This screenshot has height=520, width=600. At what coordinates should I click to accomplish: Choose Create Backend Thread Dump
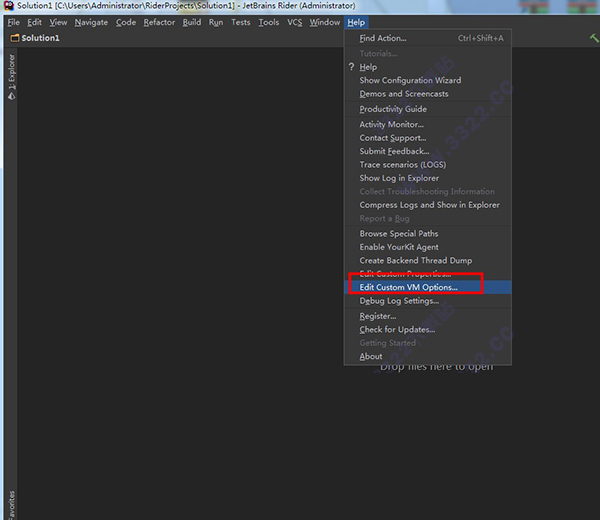point(428,261)
